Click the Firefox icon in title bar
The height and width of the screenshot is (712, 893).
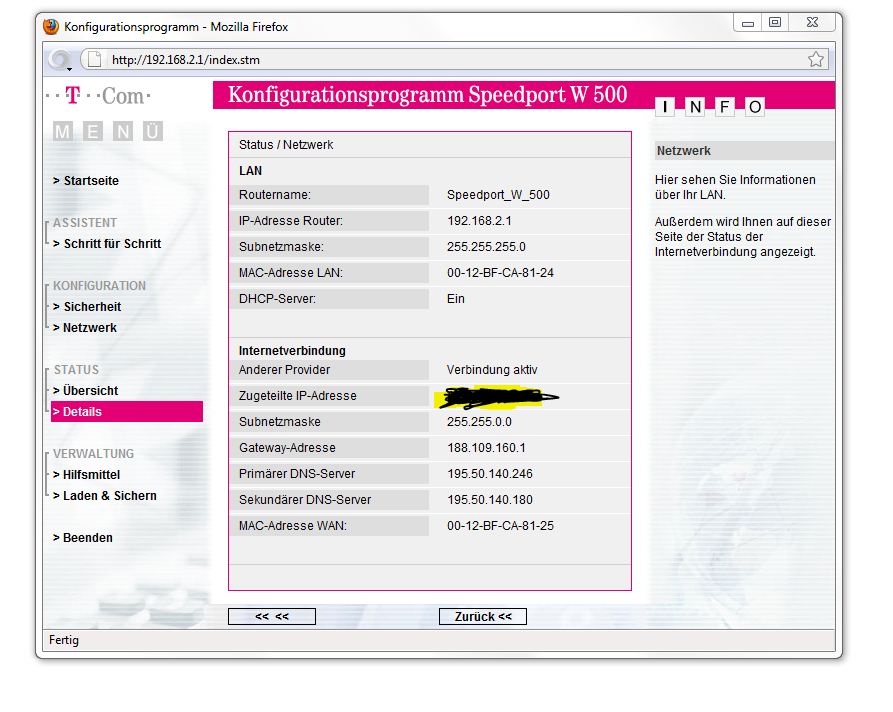[52, 27]
